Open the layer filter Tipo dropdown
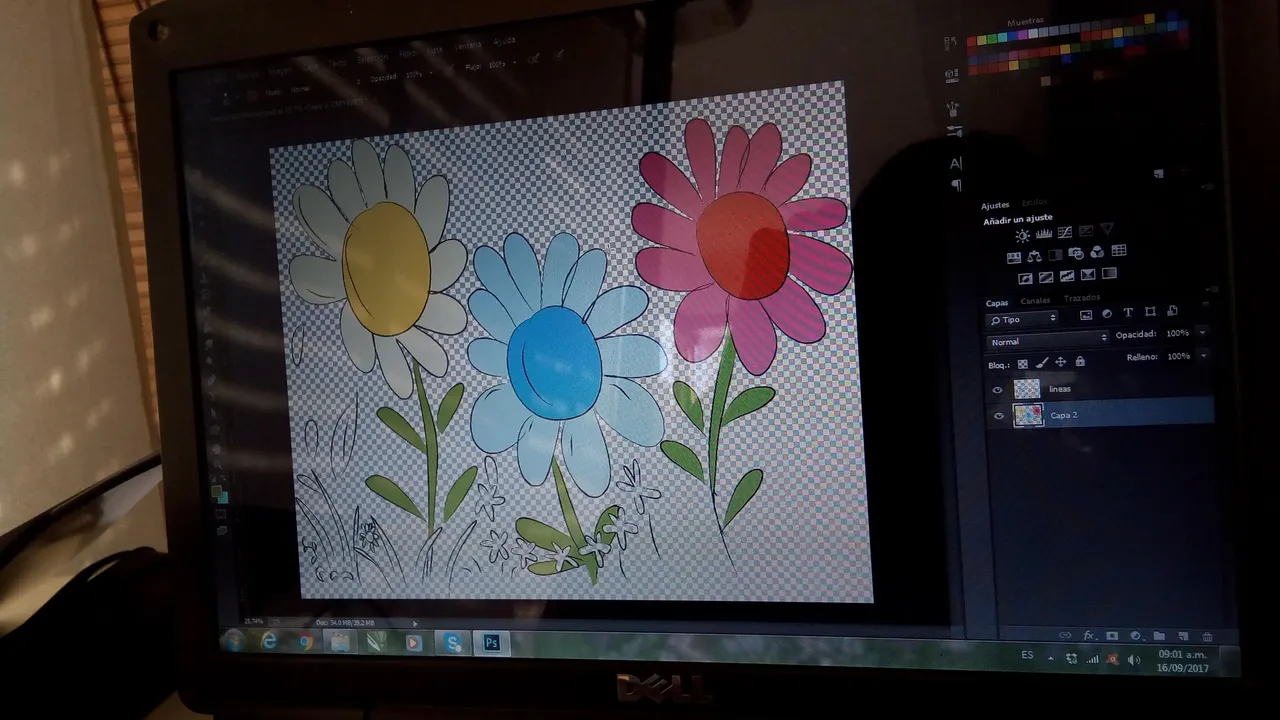1280x720 pixels. [x=1022, y=320]
